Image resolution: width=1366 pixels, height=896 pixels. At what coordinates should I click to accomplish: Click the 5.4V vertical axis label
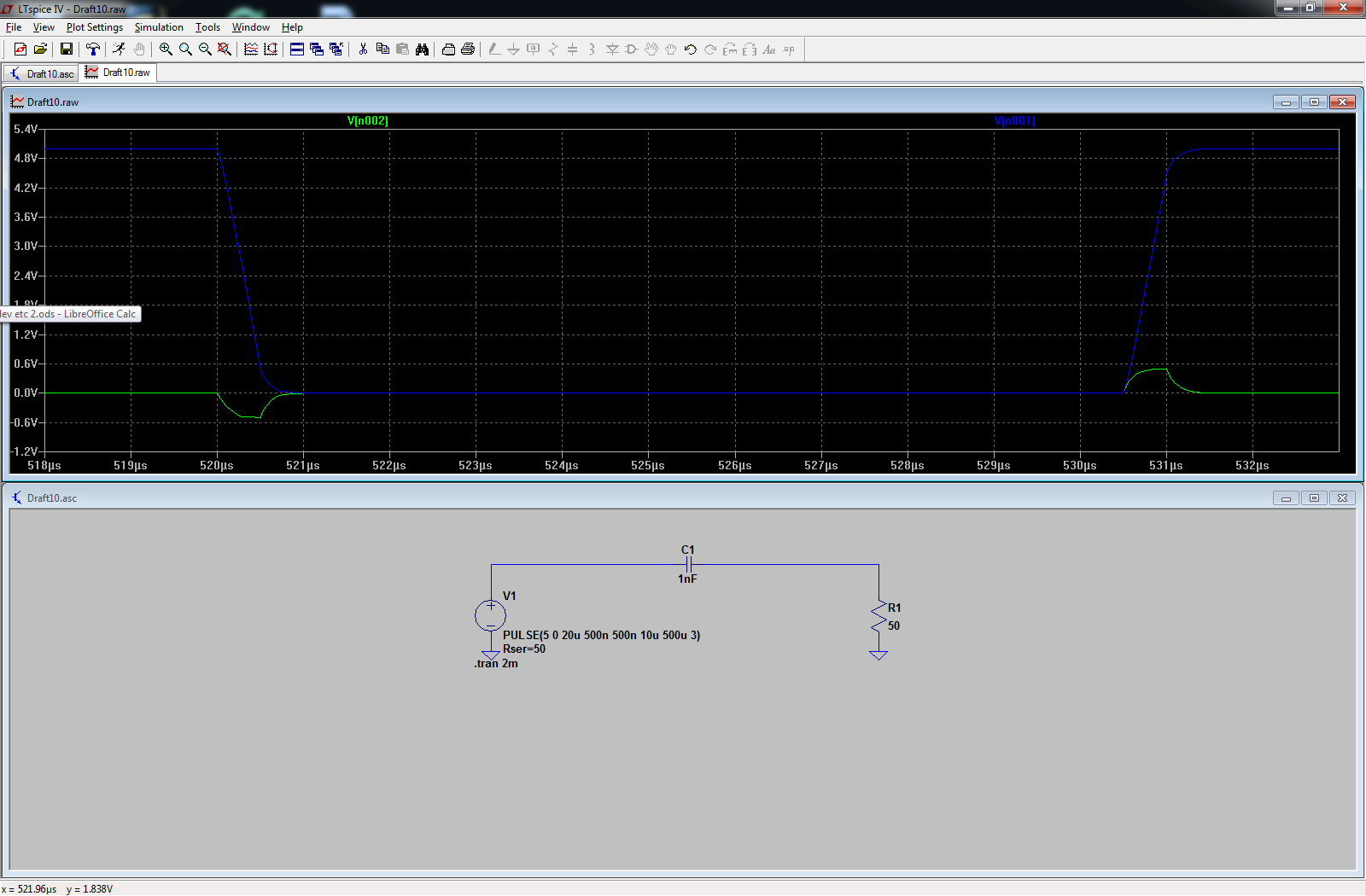click(x=26, y=129)
